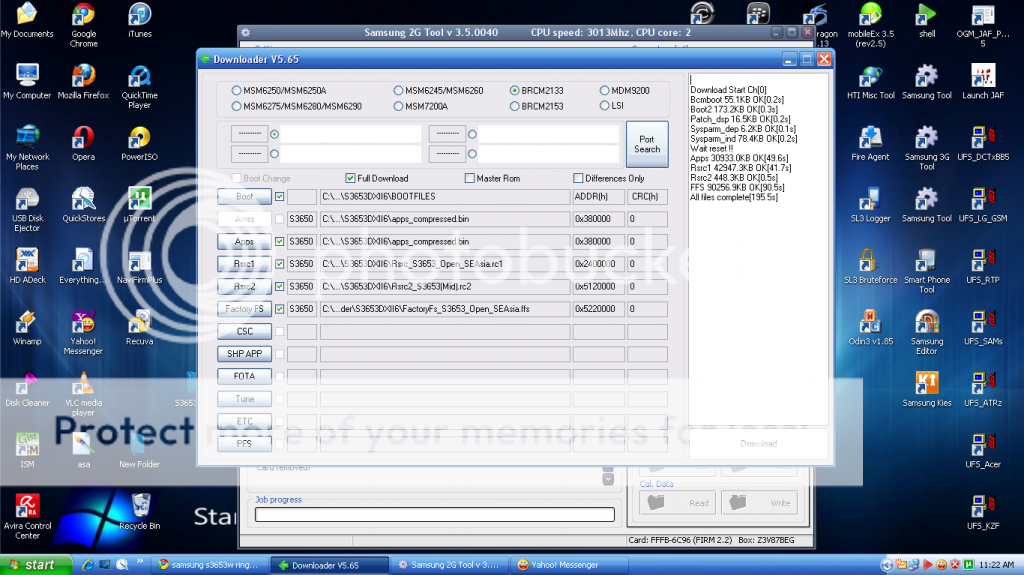Open the iTunes desktop icon

pyautogui.click(x=140, y=20)
